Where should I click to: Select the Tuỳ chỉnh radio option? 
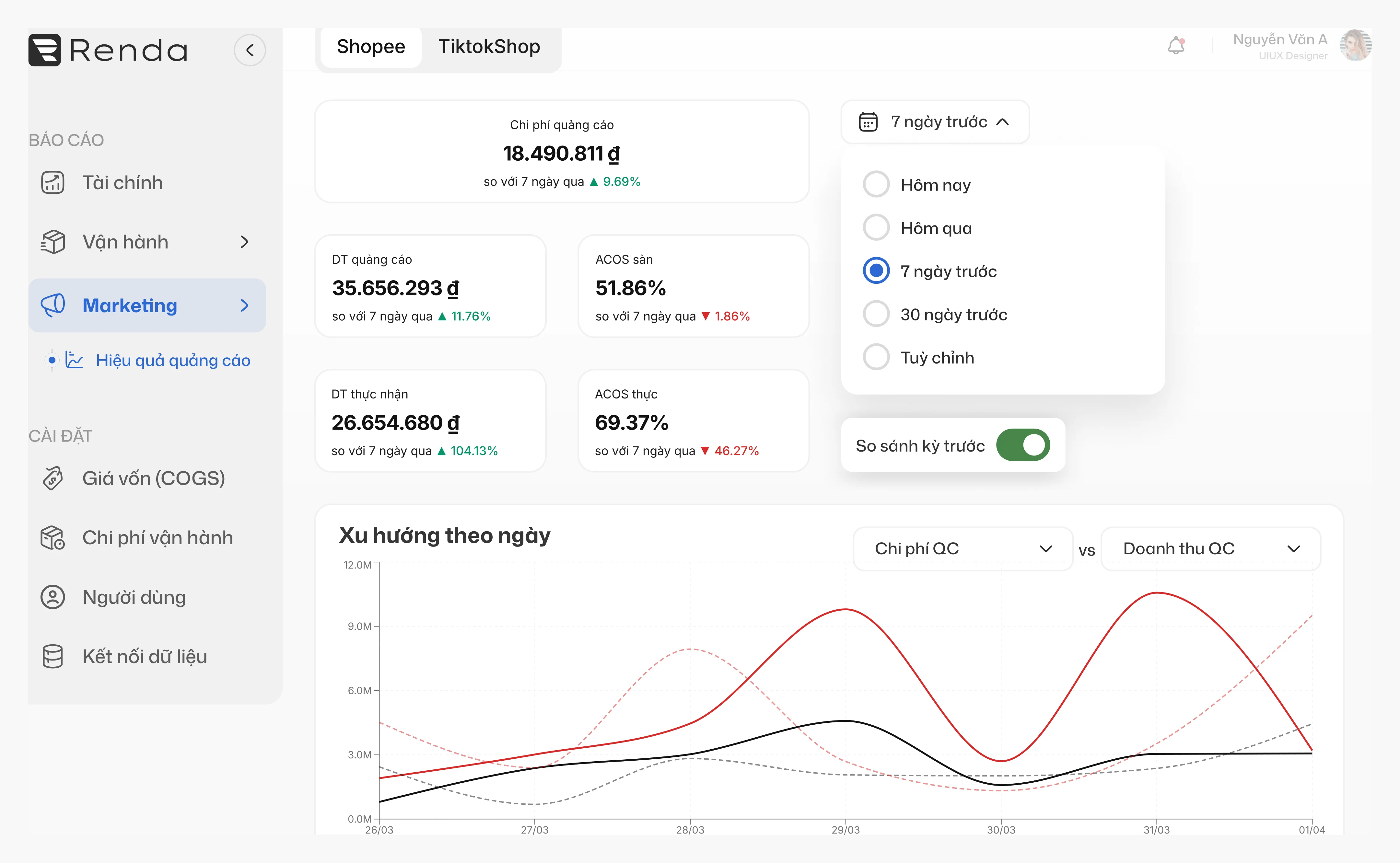click(x=876, y=357)
